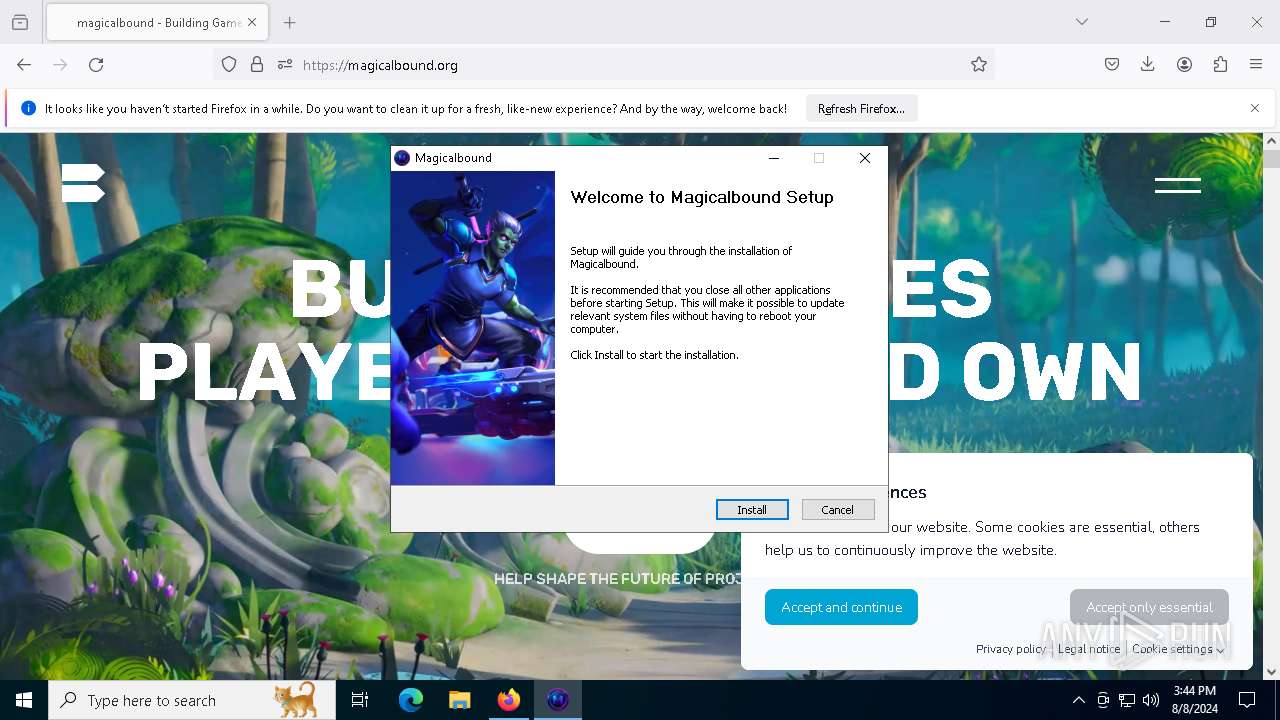
Task: Open site permissions icon in address bar
Action: (285, 65)
